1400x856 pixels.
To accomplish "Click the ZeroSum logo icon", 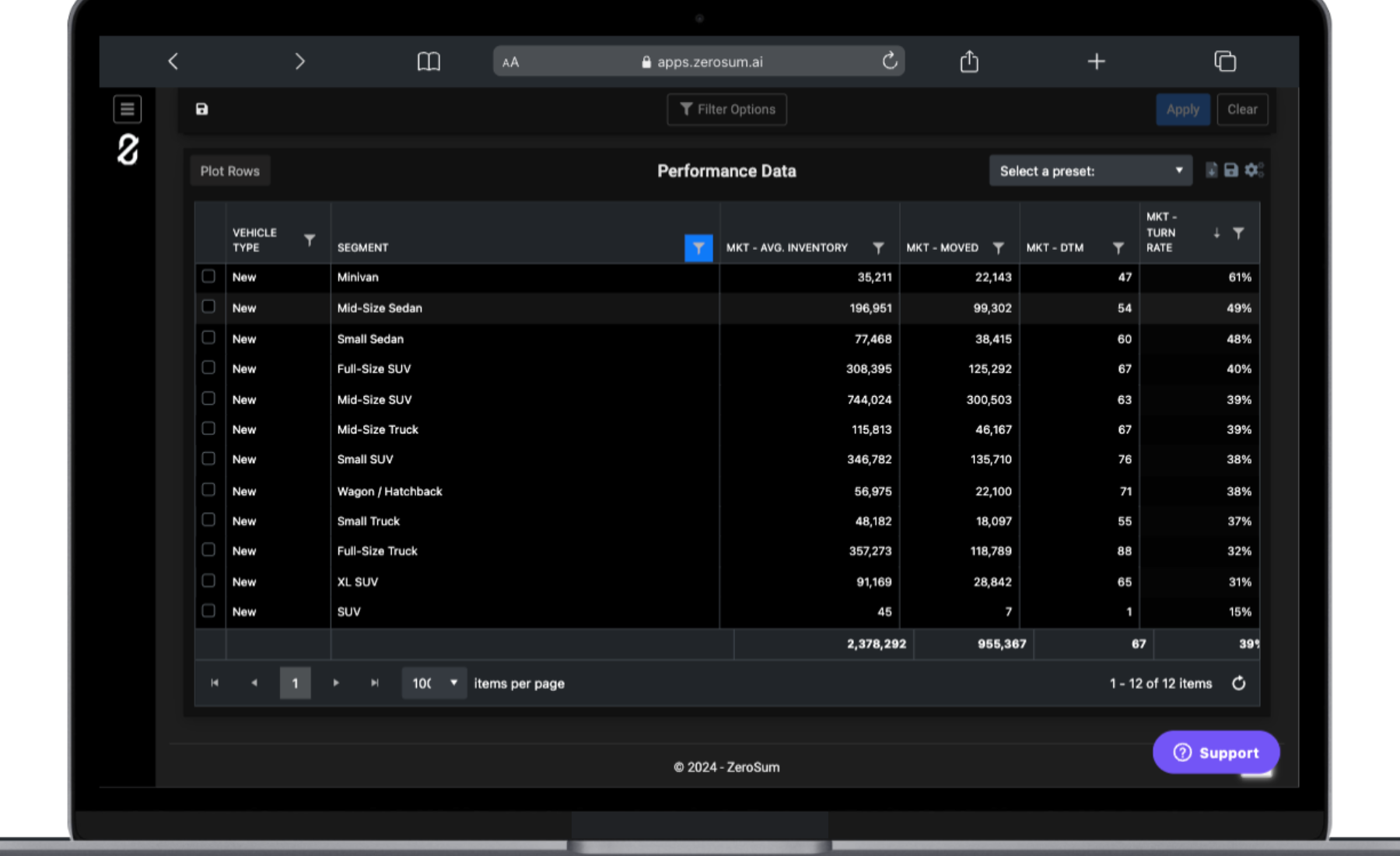I will click(x=128, y=149).
